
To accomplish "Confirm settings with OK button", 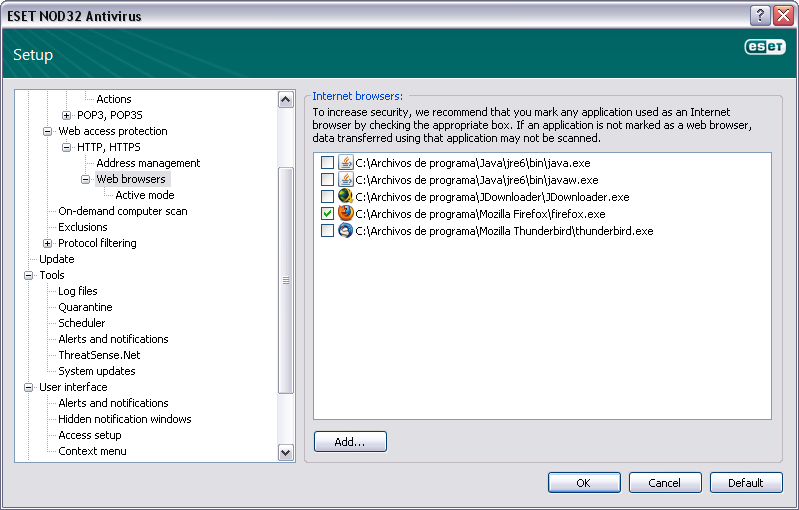I will pyautogui.click(x=584, y=482).
